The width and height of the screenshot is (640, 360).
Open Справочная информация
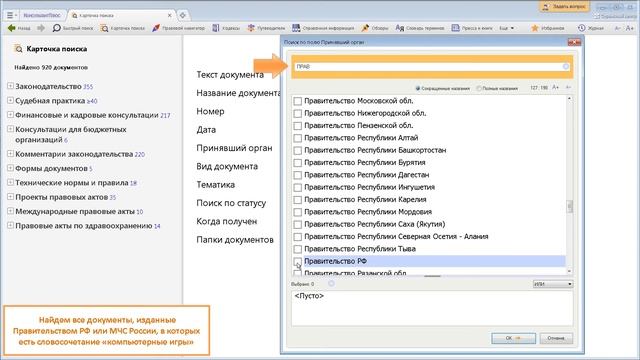tap(323, 28)
